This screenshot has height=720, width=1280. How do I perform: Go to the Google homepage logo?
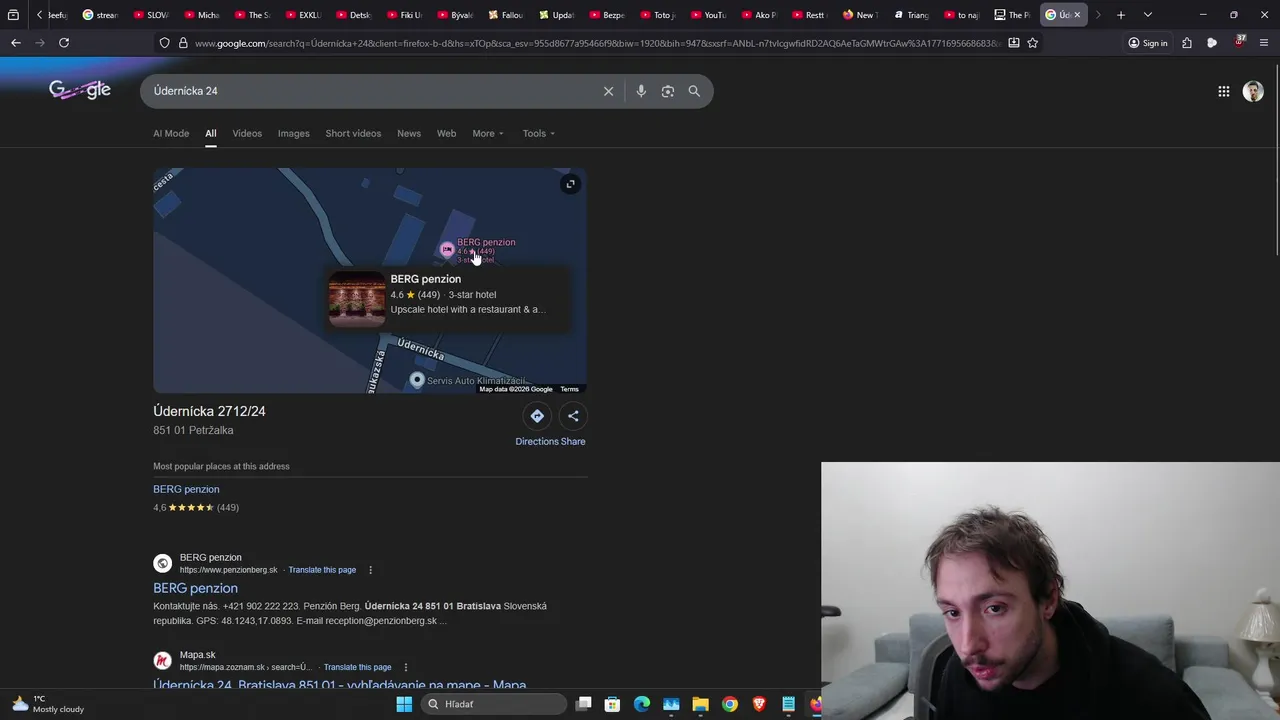click(x=80, y=91)
